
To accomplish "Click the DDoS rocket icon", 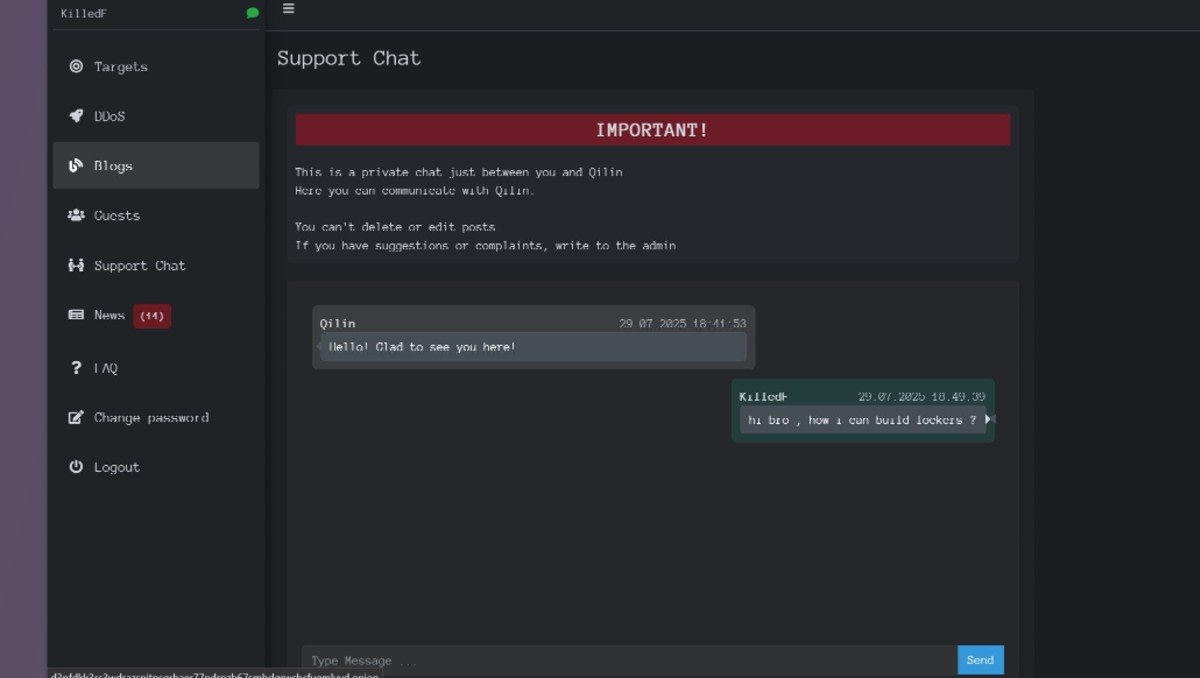I will click(x=76, y=116).
